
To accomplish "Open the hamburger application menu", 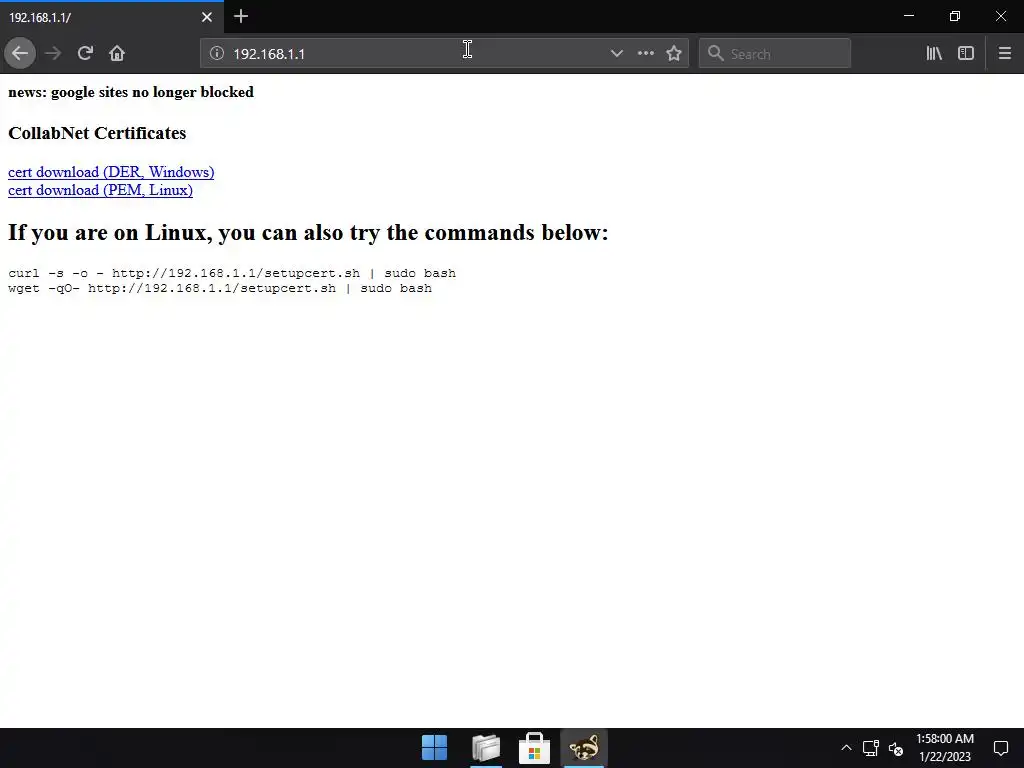I will click(x=1004, y=54).
